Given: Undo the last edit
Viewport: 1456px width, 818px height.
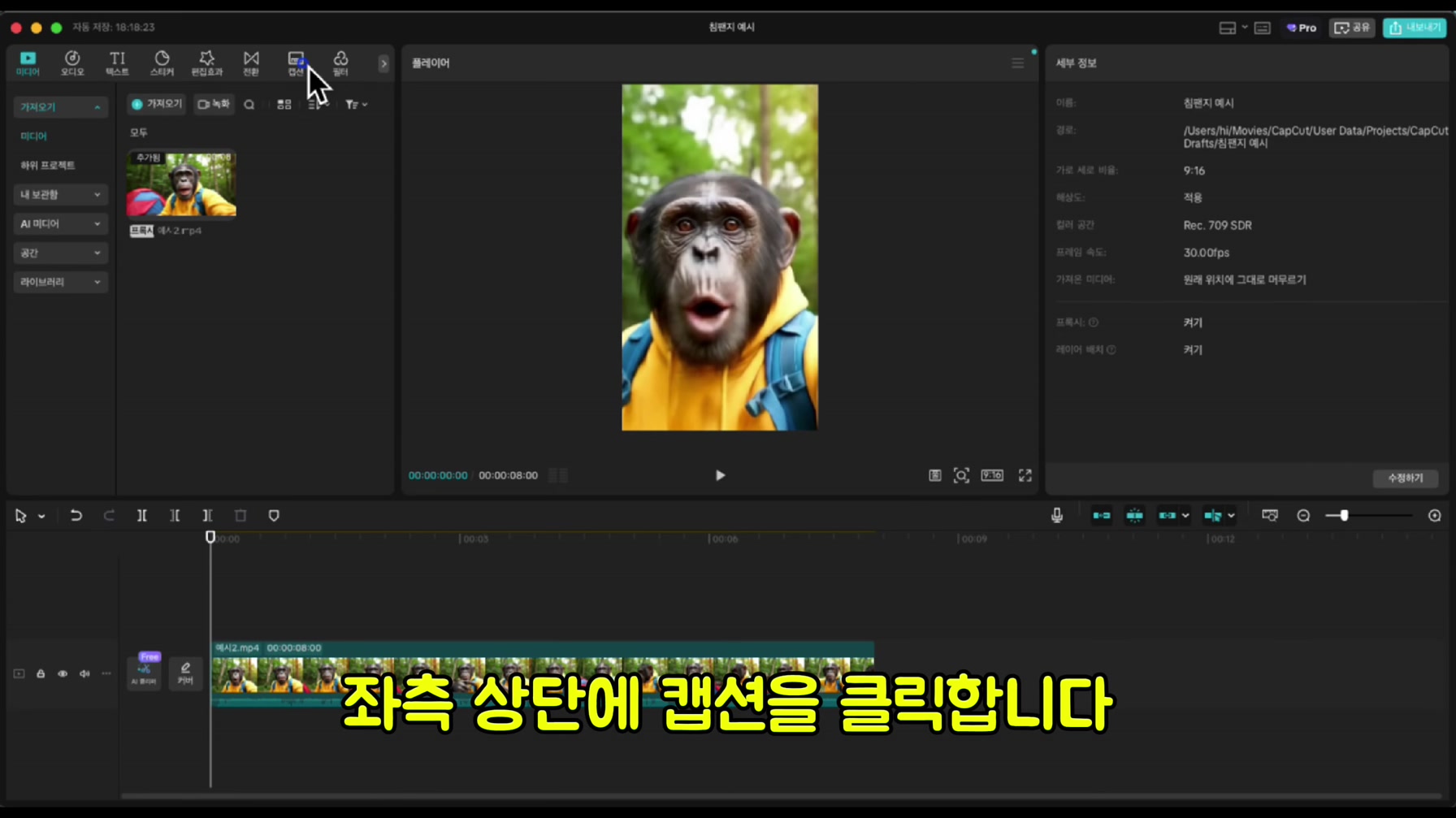Looking at the screenshot, I should coord(76,516).
